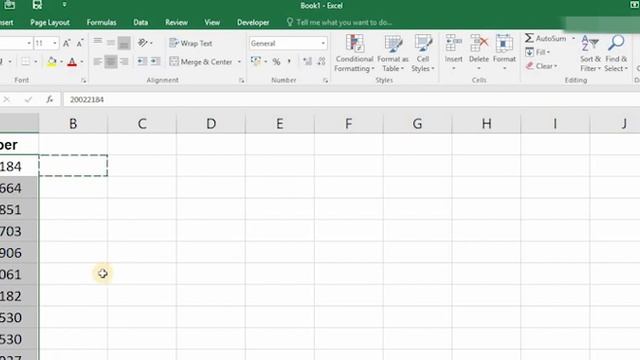Select column A cell ending in 906
This screenshot has height=360, width=640.
click(x=19, y=253)
